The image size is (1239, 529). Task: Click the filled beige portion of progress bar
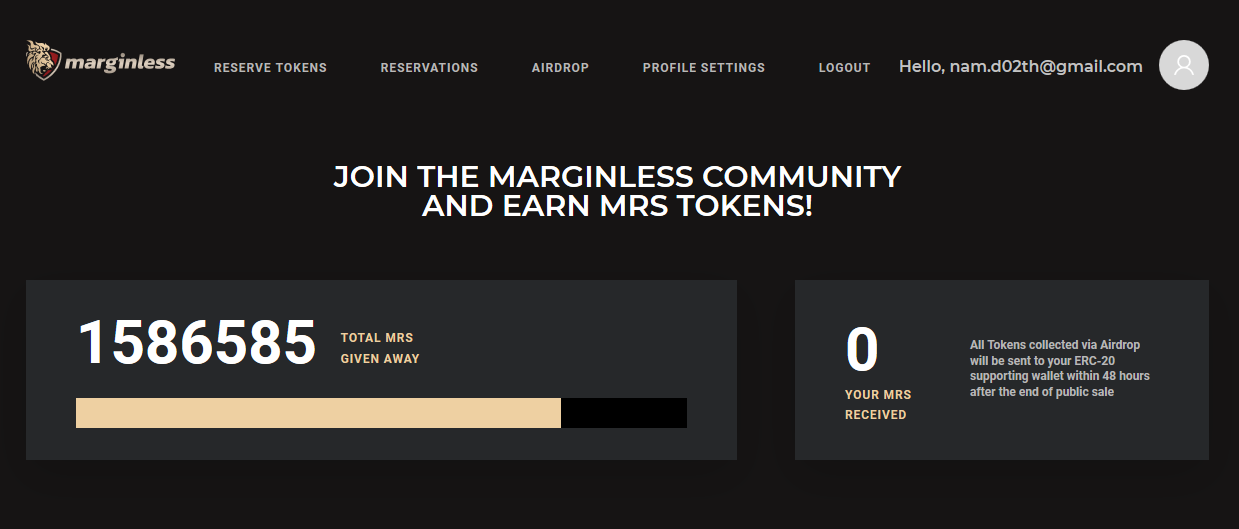tap(318, 413)
